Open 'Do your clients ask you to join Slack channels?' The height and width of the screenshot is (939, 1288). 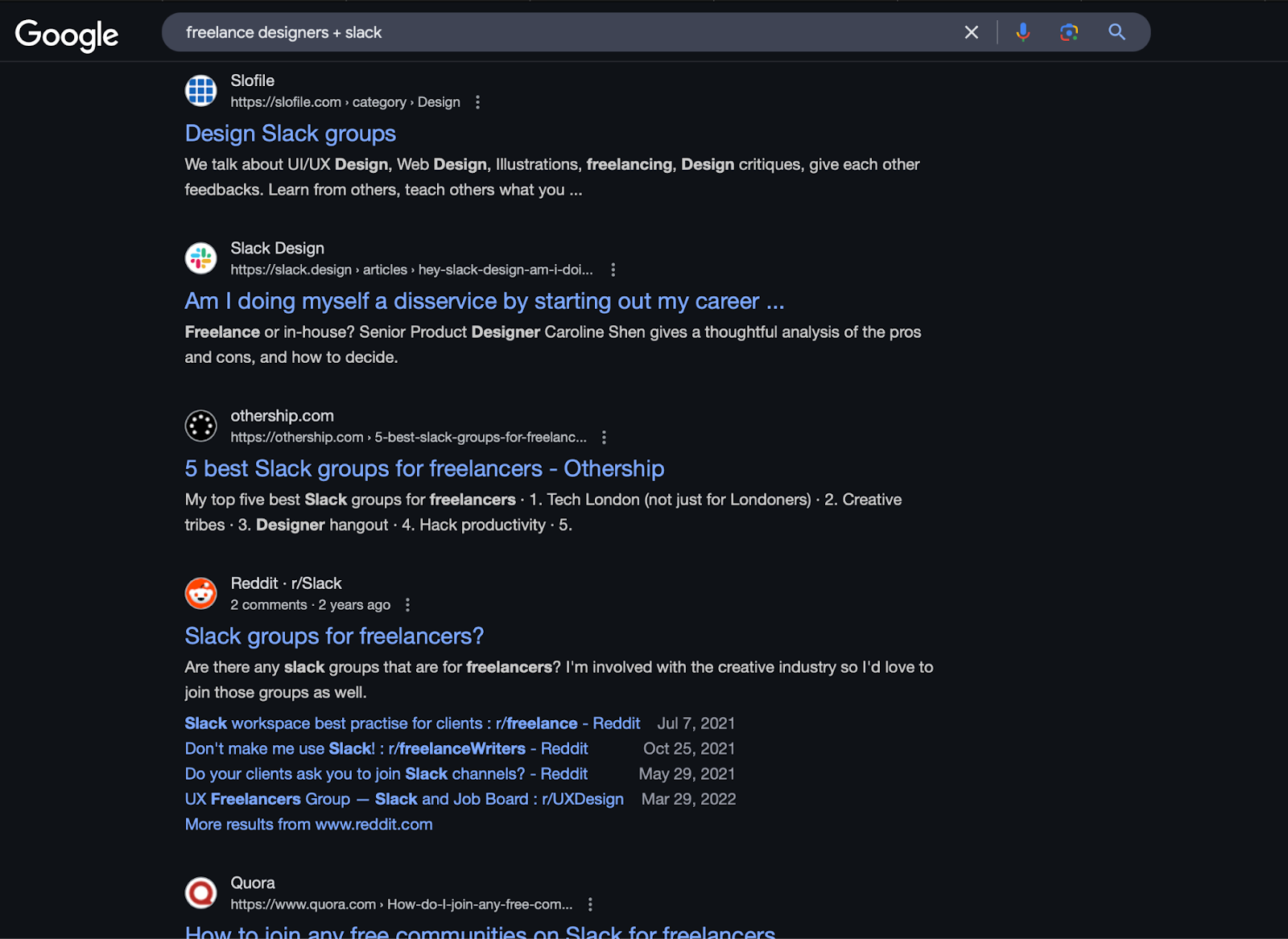[x=386, y=773]
